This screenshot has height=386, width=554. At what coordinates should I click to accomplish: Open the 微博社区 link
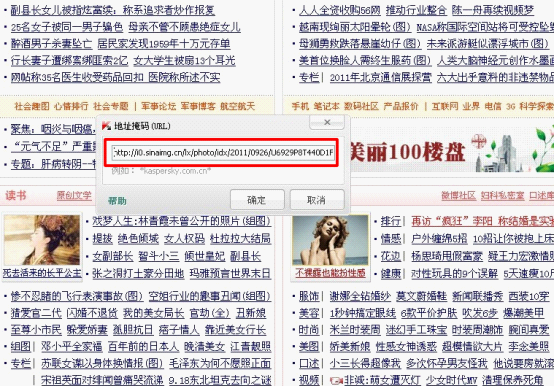[x=459, y=195]
